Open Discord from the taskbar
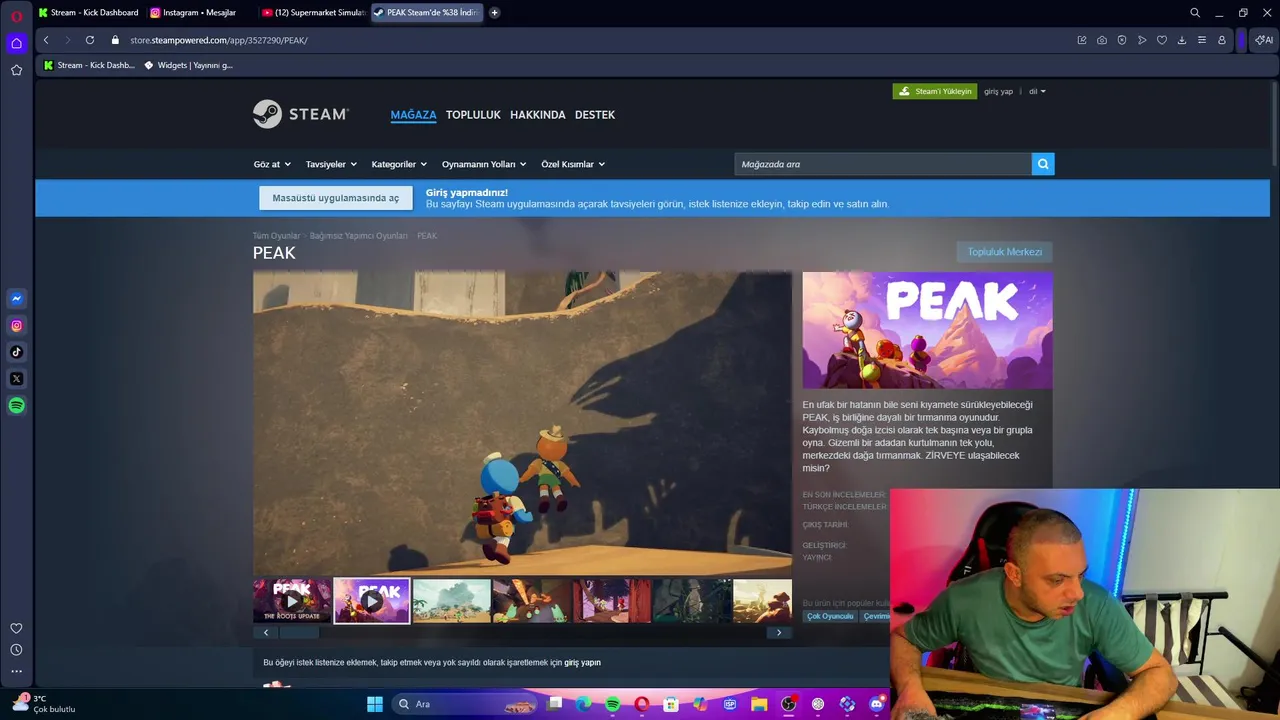 pos(877,704)
